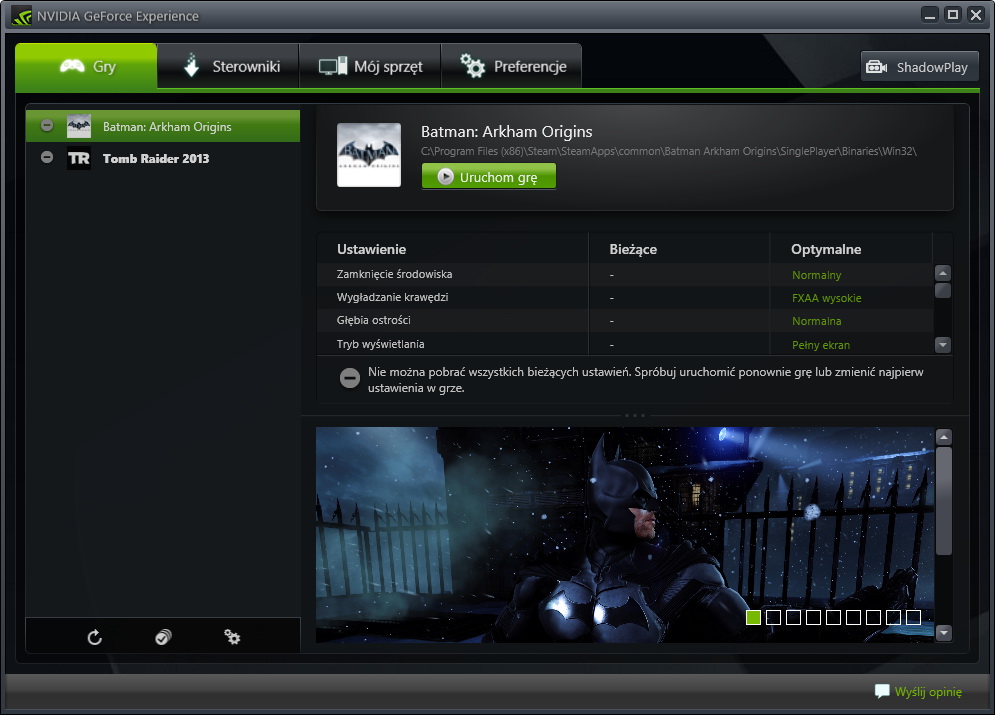Close the GeForce Experience window
995x715 pixels.
pyautogui.click(x=976, y=15)
